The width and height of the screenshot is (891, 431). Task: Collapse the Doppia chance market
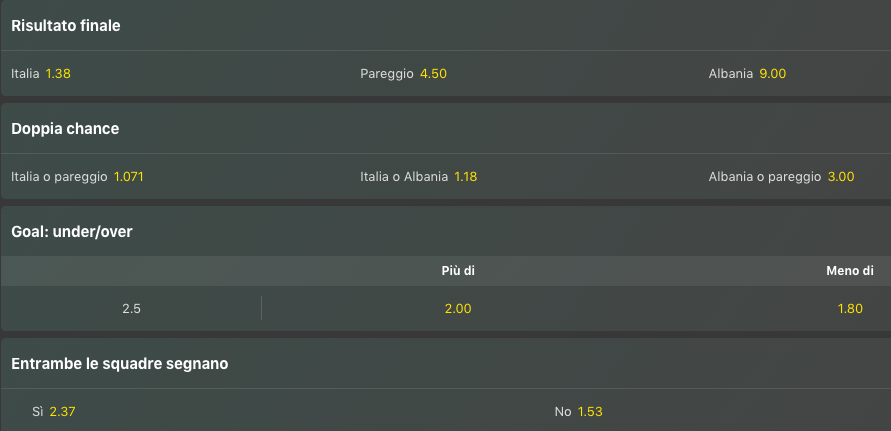tap(65, 129)
